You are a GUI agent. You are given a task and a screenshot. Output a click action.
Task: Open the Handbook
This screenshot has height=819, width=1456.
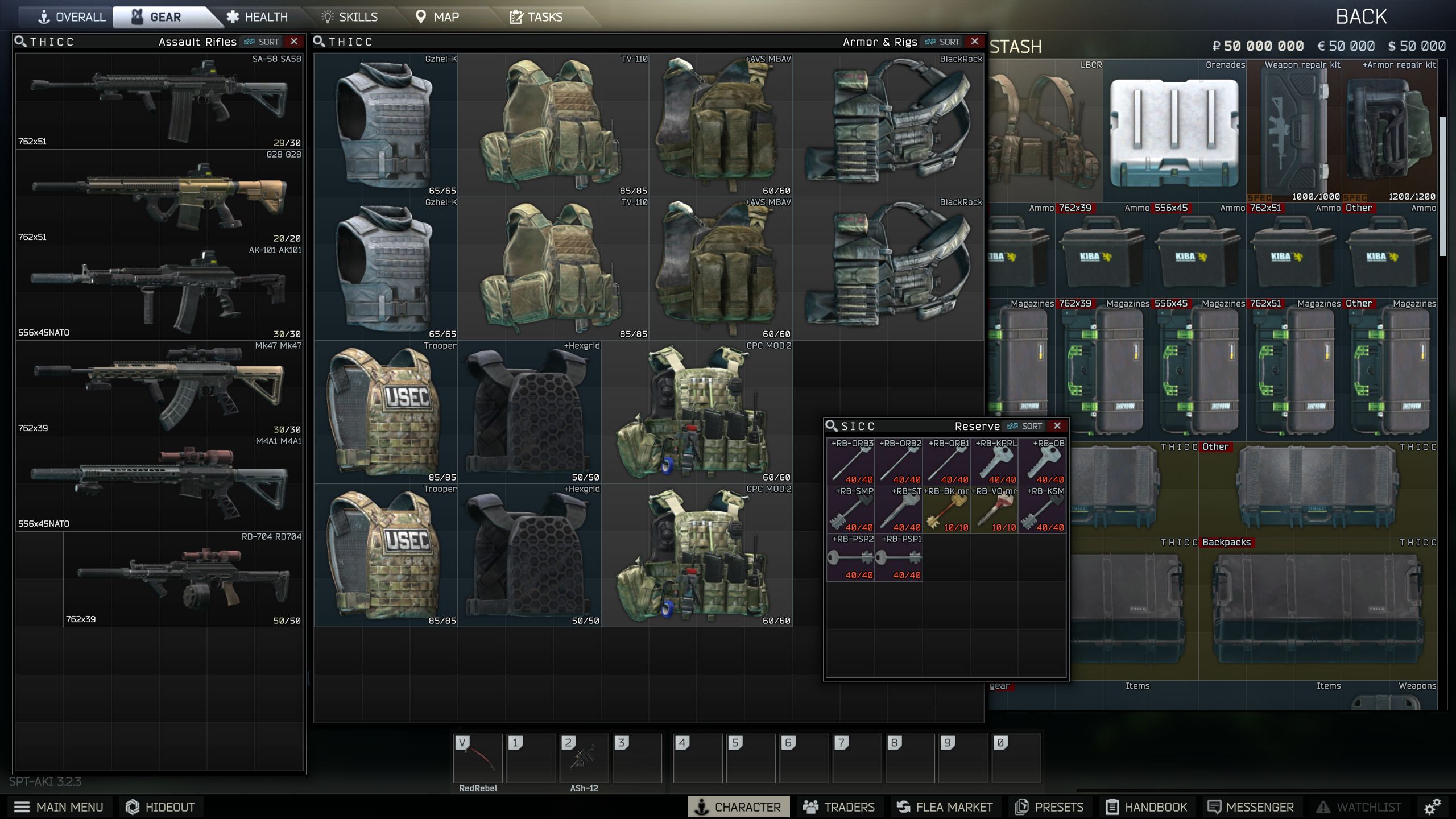1147,807
